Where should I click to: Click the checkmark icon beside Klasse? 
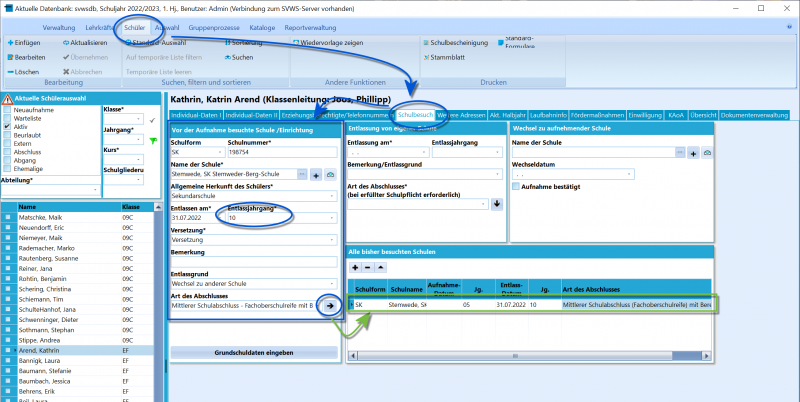tap(152, 120)
